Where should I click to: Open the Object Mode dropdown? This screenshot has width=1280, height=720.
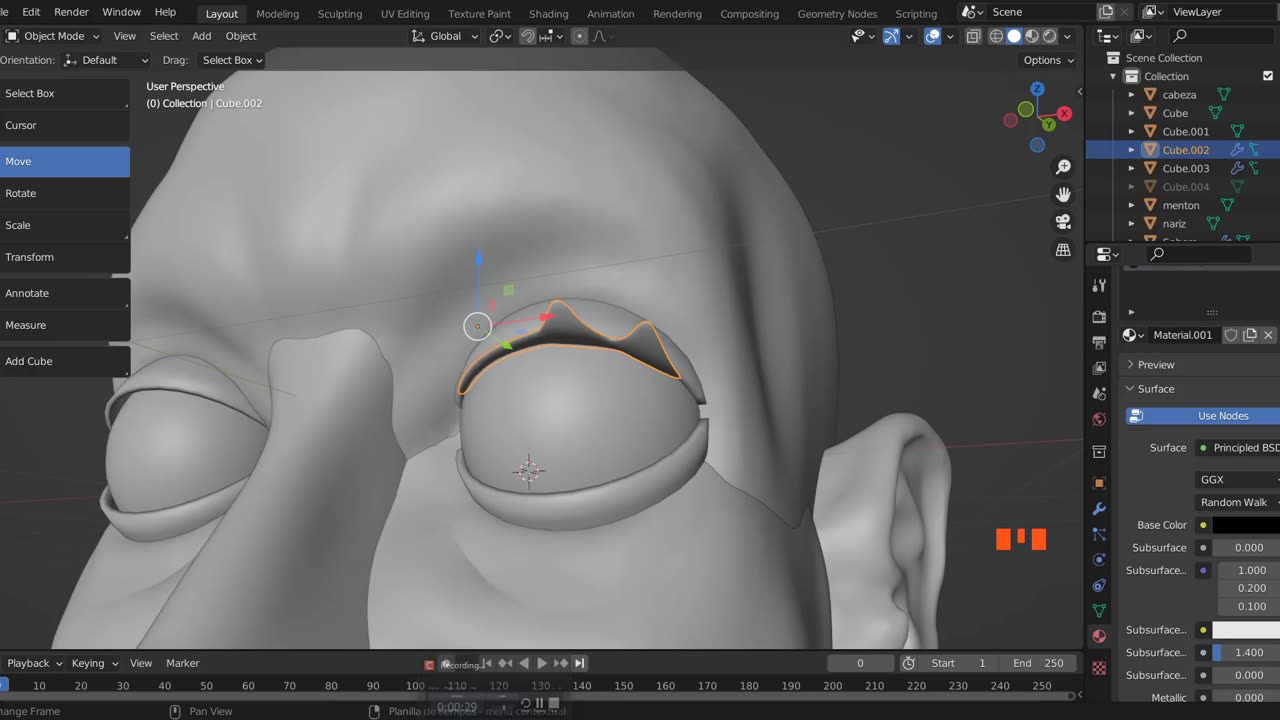click(54, 36)
